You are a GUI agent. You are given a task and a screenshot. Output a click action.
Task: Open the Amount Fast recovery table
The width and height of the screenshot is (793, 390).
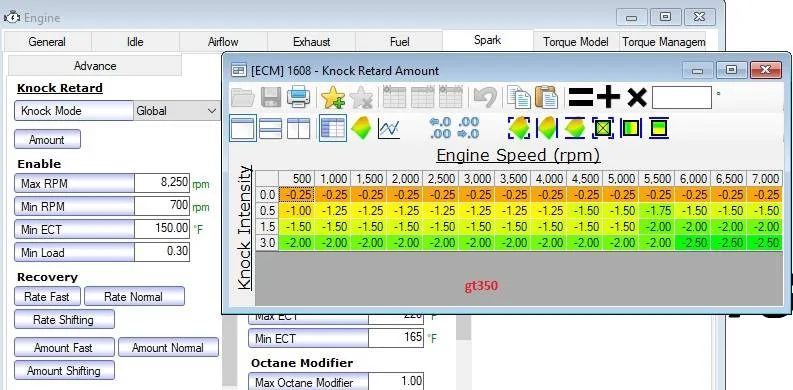pyautogui.click(x=64, y=348)
